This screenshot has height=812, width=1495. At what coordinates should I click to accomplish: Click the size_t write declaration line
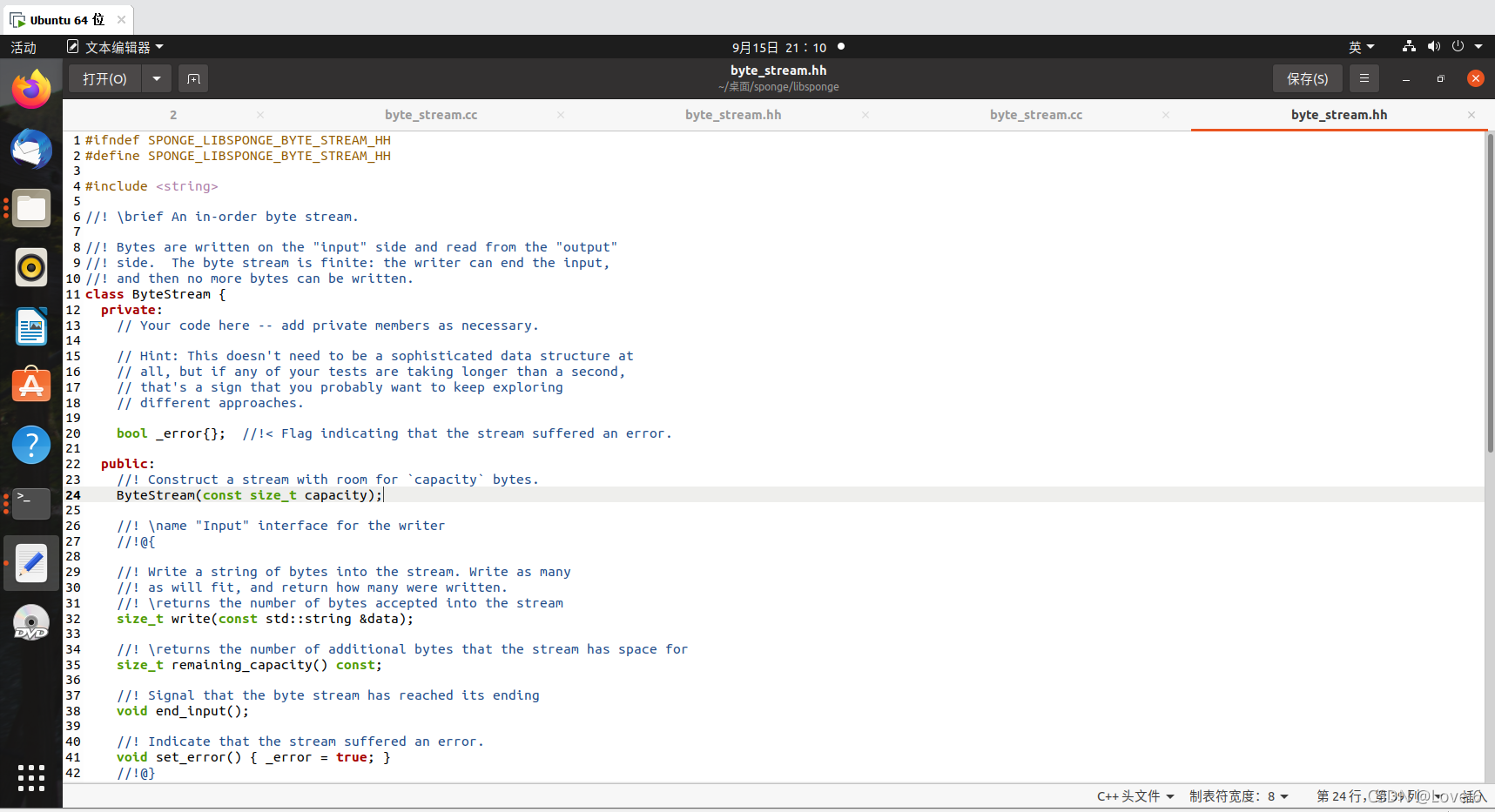point(265,619)
